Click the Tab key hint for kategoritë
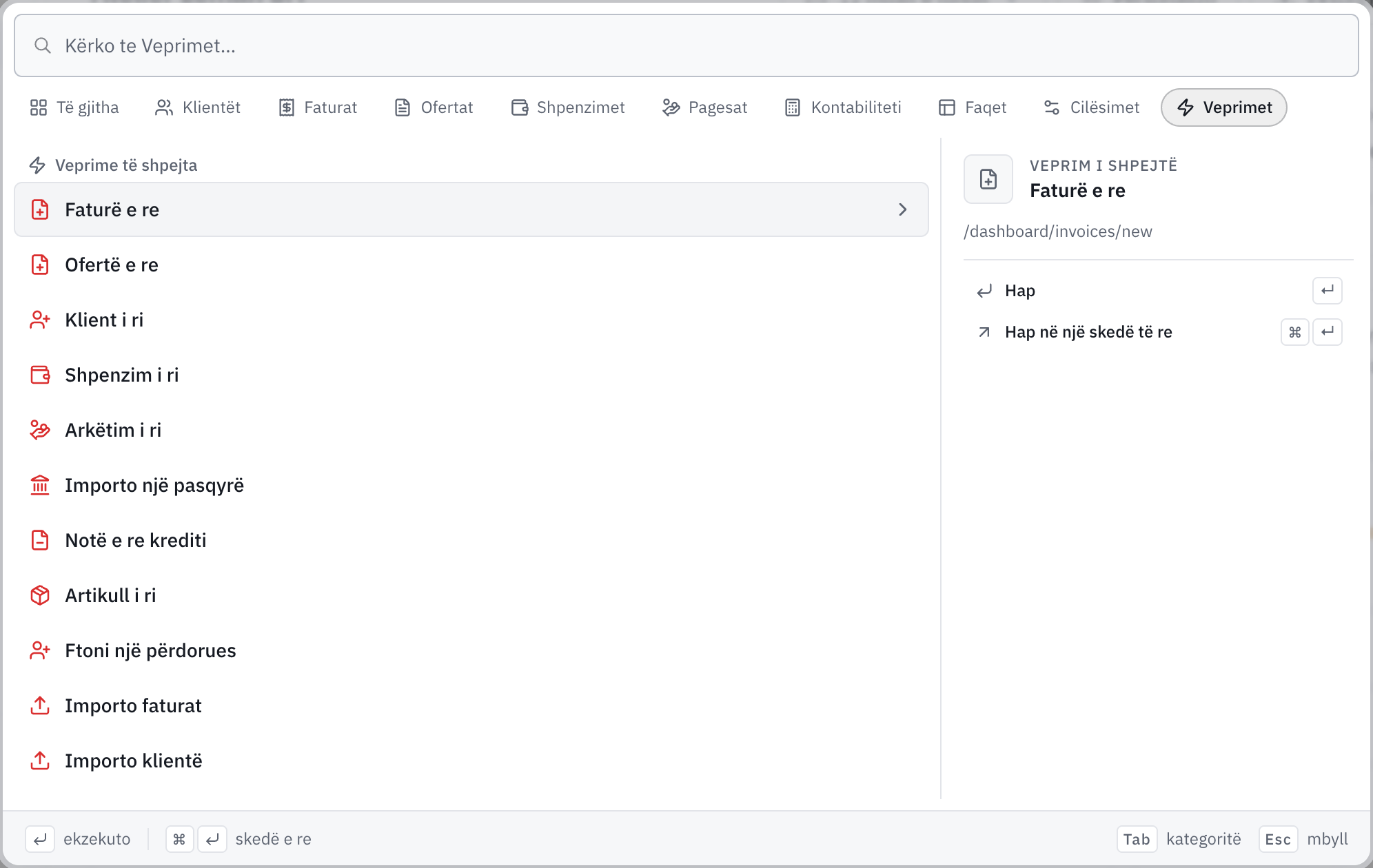This screenshot has width=1373, height=868. coord(1137,839)
